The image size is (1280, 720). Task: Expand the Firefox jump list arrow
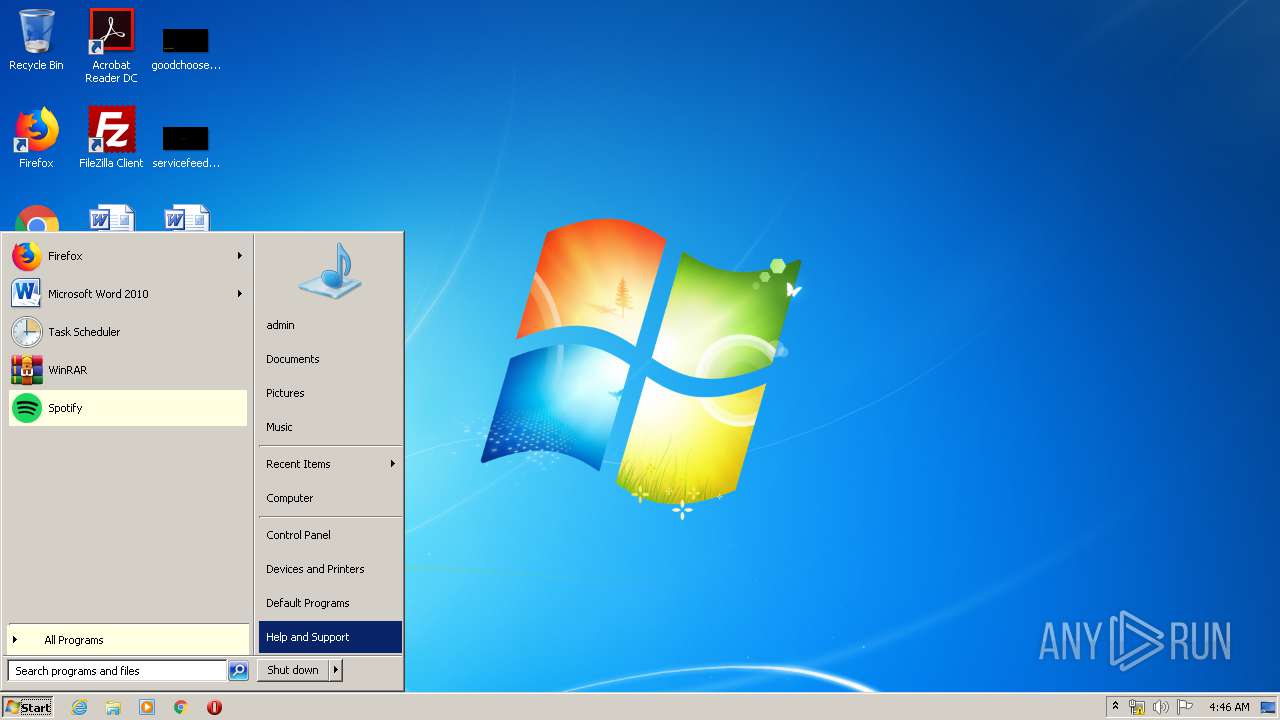(x=240, y=256)
